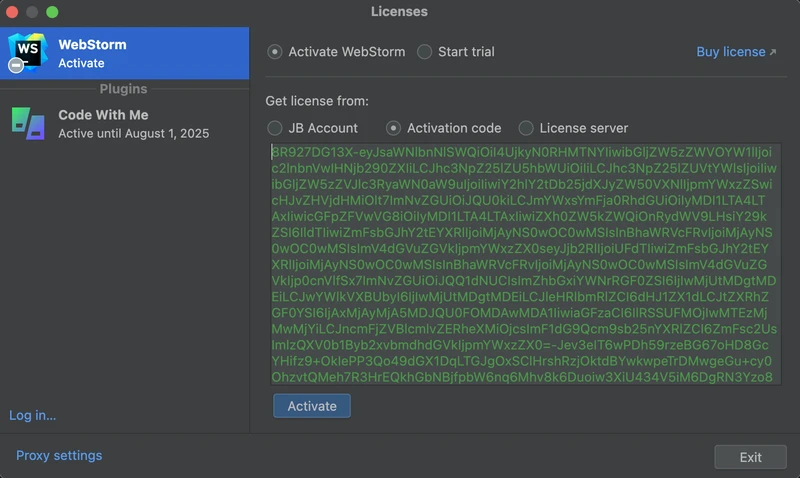Image resolution: width=800 pixels, height=478 pixels.
Task: Open the Log in... link
Action: 32,415
